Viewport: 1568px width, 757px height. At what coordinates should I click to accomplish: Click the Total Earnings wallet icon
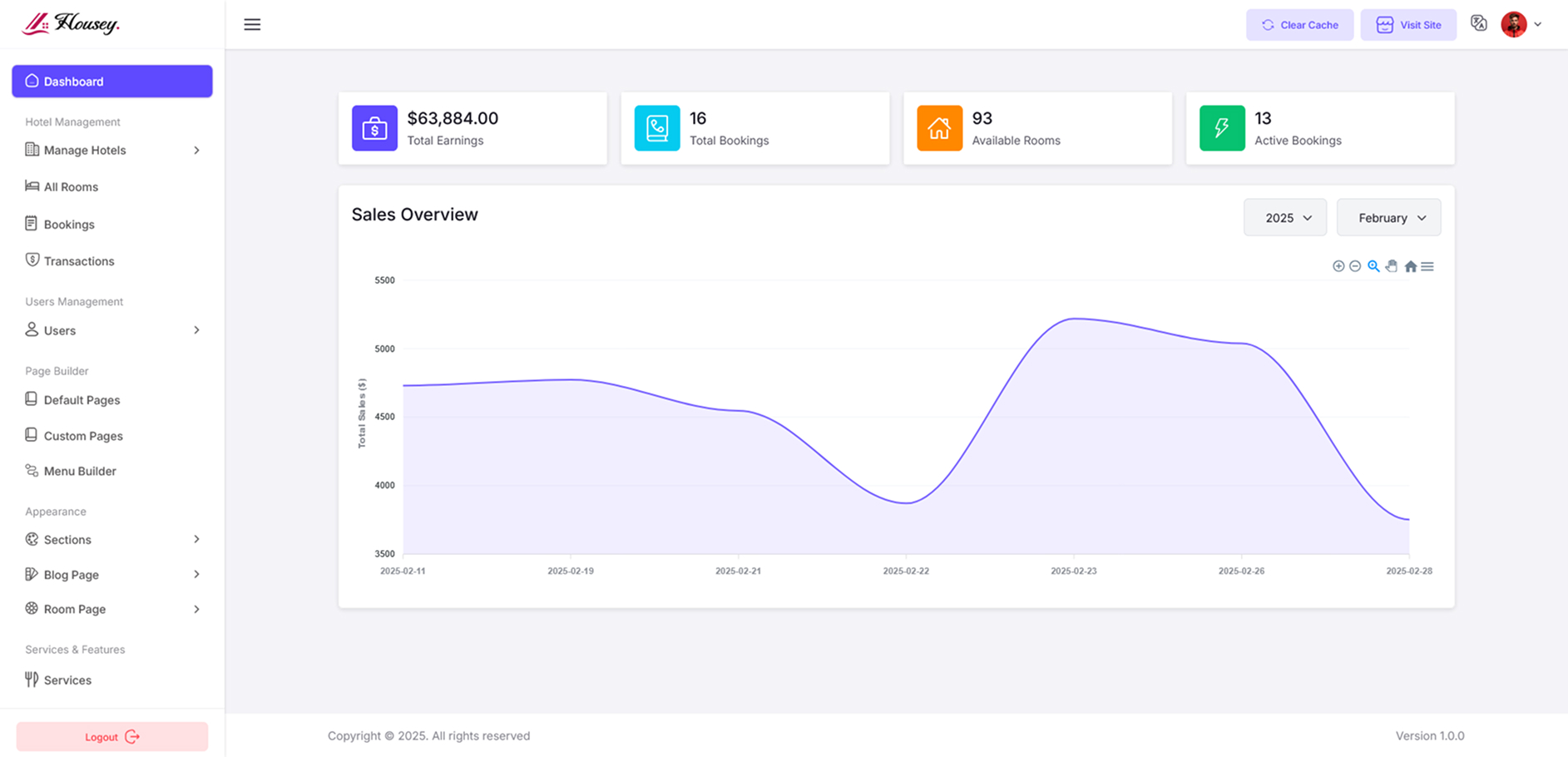click(x=374, y=128)
